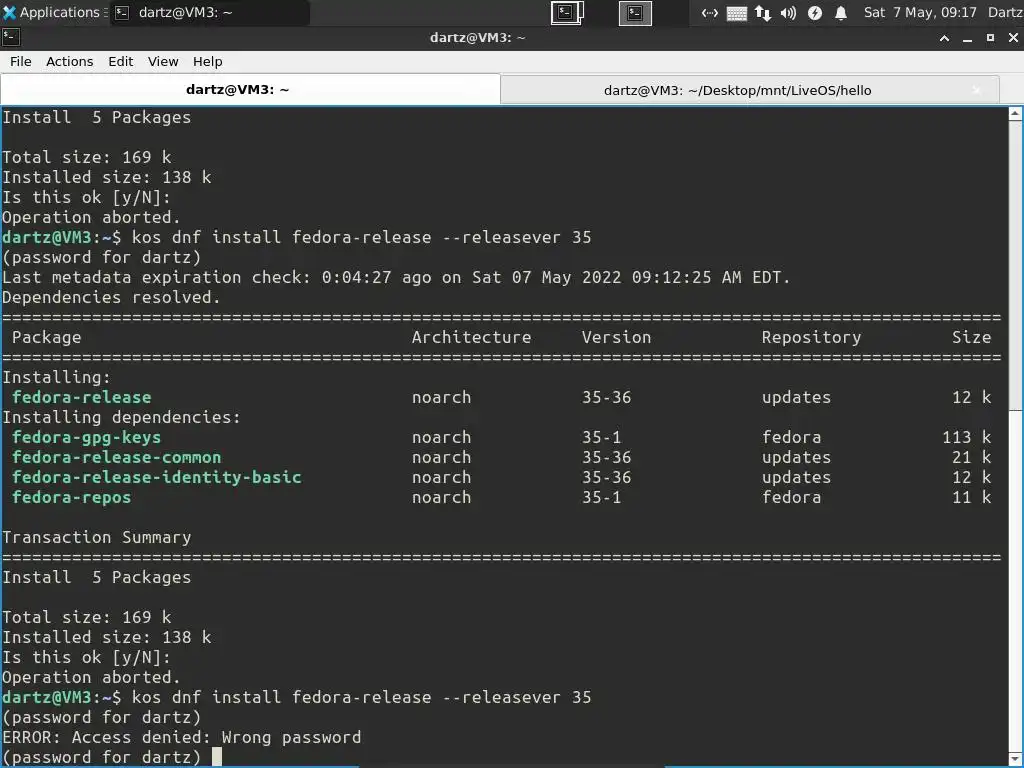1024x768 pixels.
Task: Open the View menu
Action: tap(163, 61)
